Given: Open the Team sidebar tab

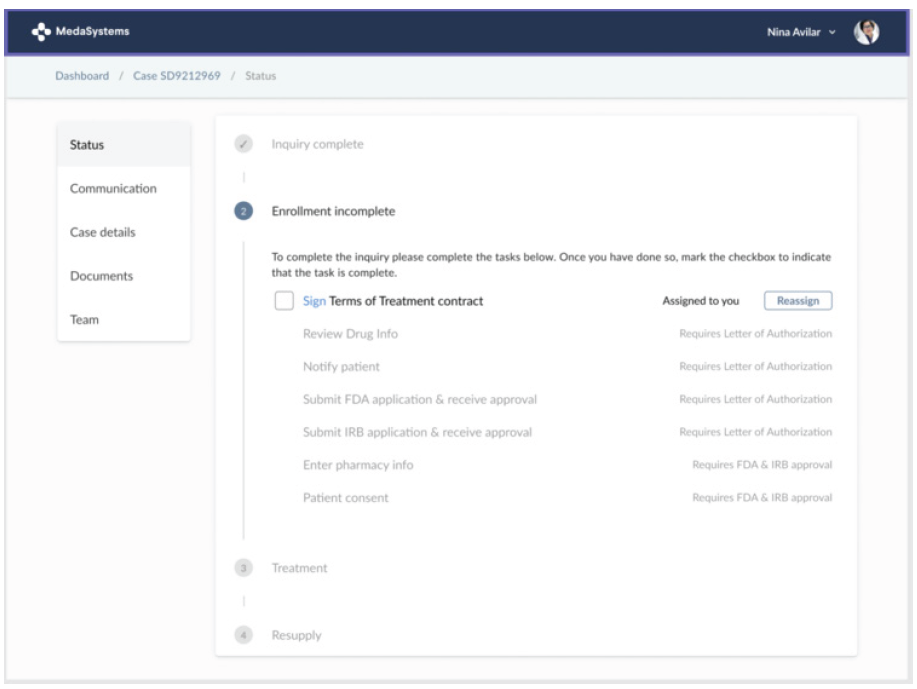Looking at the screenshot, I should click(84, 320).
